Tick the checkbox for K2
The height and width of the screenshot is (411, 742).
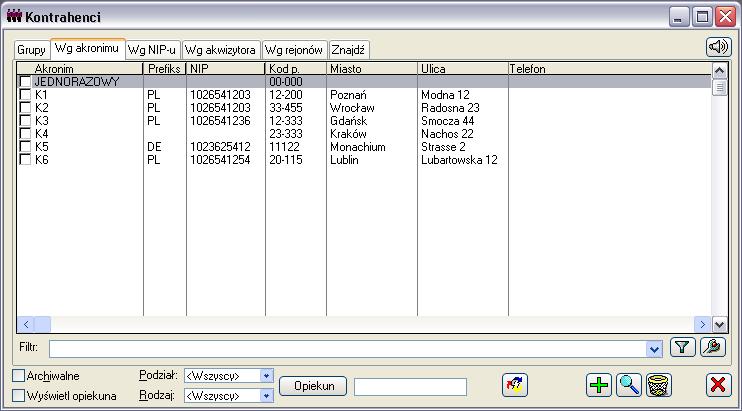(x=25, y=108)
